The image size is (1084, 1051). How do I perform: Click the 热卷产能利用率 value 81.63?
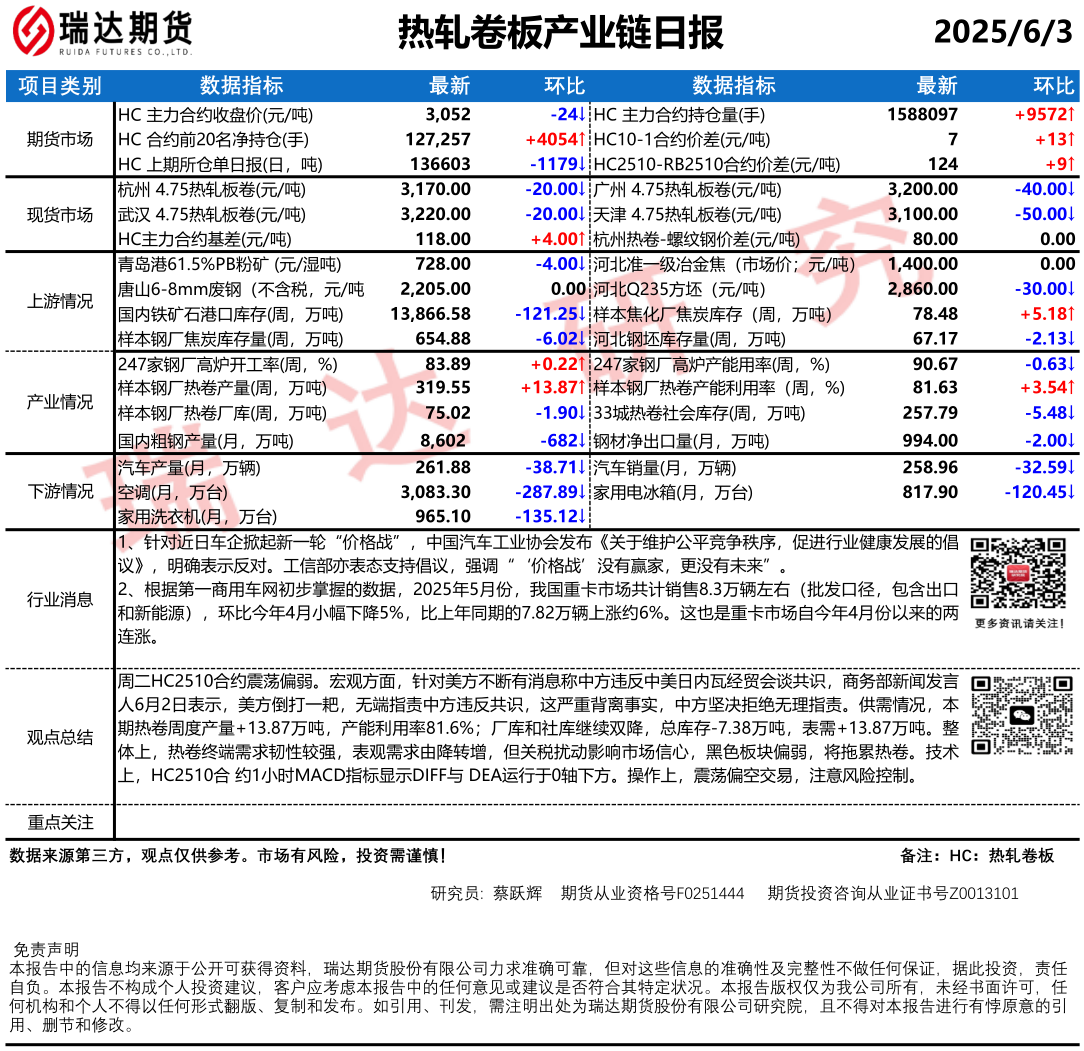click(935, 387)
